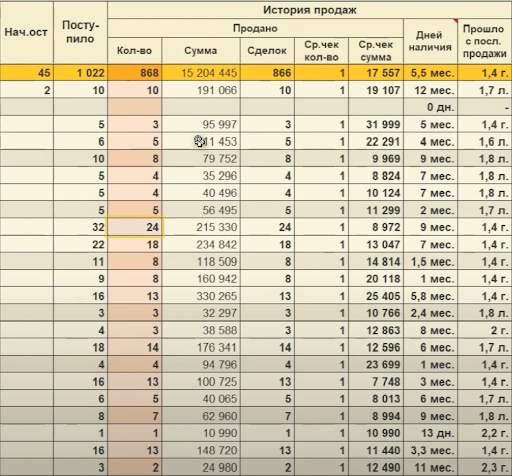Image resolution: width=512 pixels, height=476 pixels.
Task: Click the 'Посту-пило' column header
Action: (x=80, y=32)
